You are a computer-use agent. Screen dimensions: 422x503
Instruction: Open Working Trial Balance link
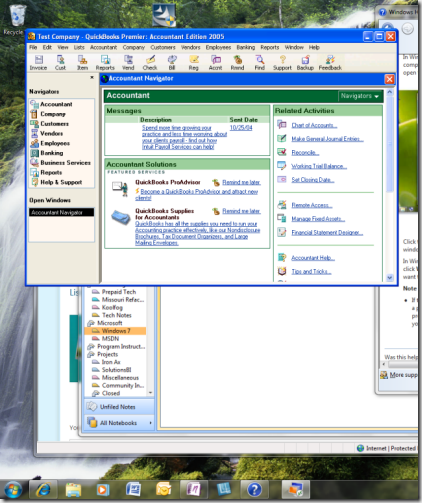pos(319,166)
